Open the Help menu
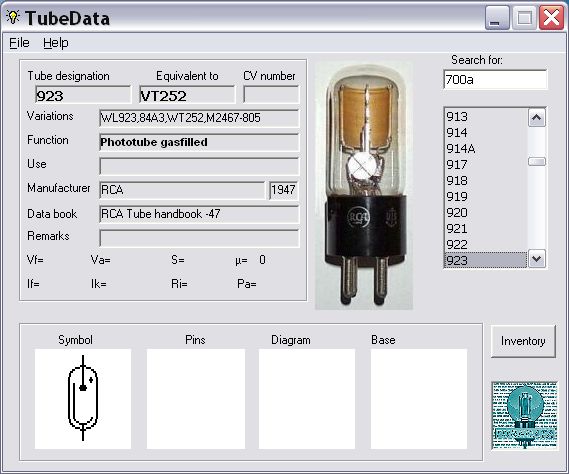 click(x=56, y=43)
